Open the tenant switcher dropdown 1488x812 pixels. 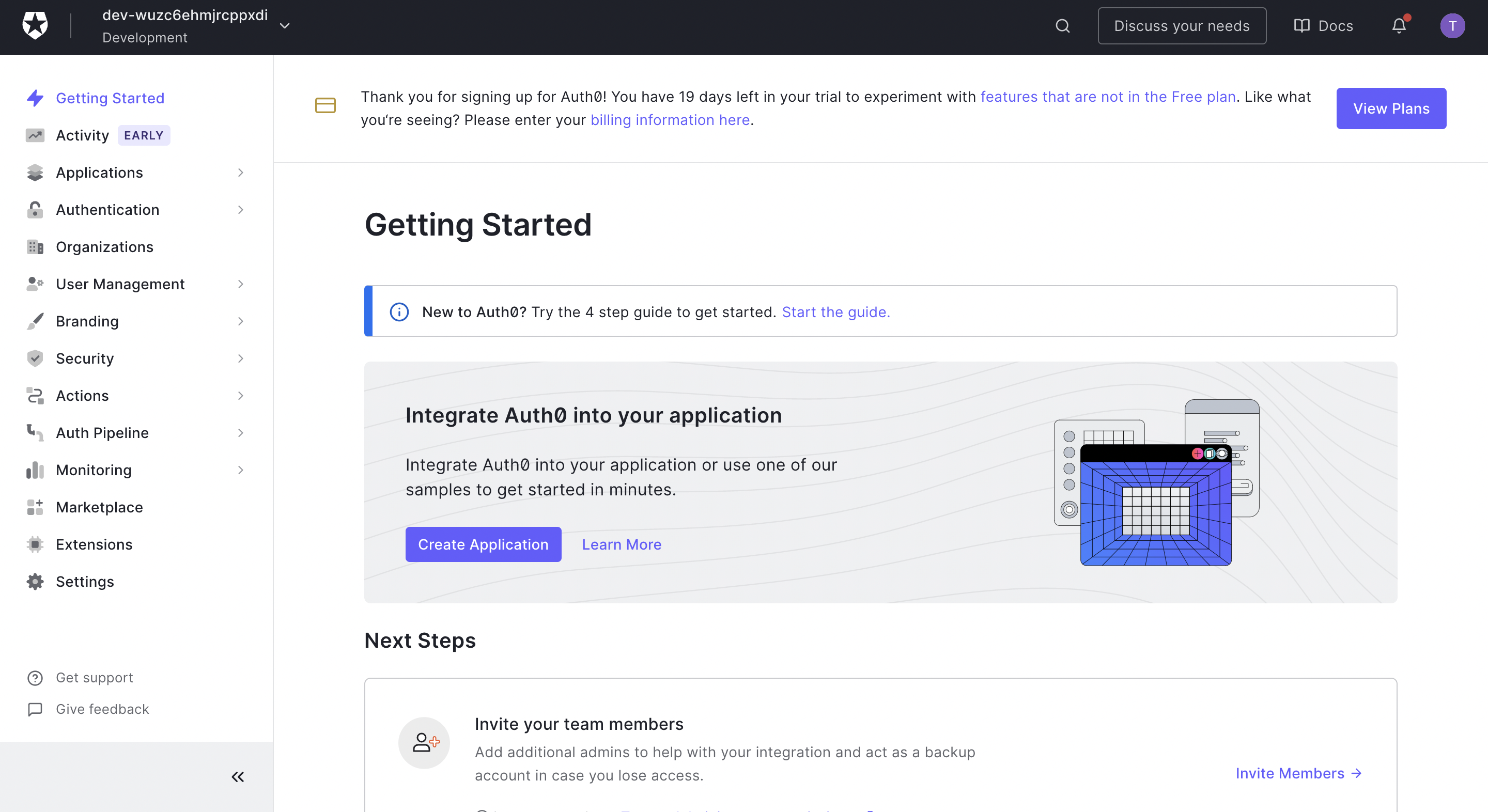(x=284, y=26)
